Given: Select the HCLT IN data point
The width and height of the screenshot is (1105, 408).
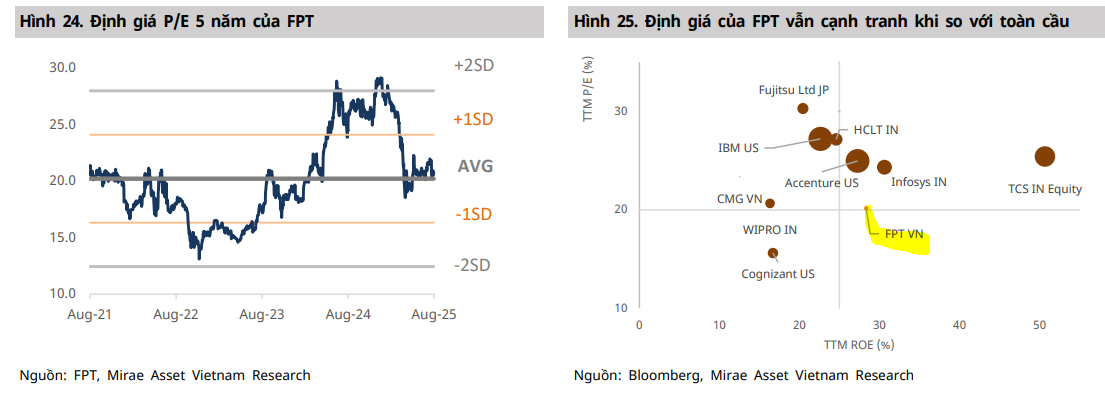Looking at the screenshot, I should pyautogui.click(x=837, y=139).
